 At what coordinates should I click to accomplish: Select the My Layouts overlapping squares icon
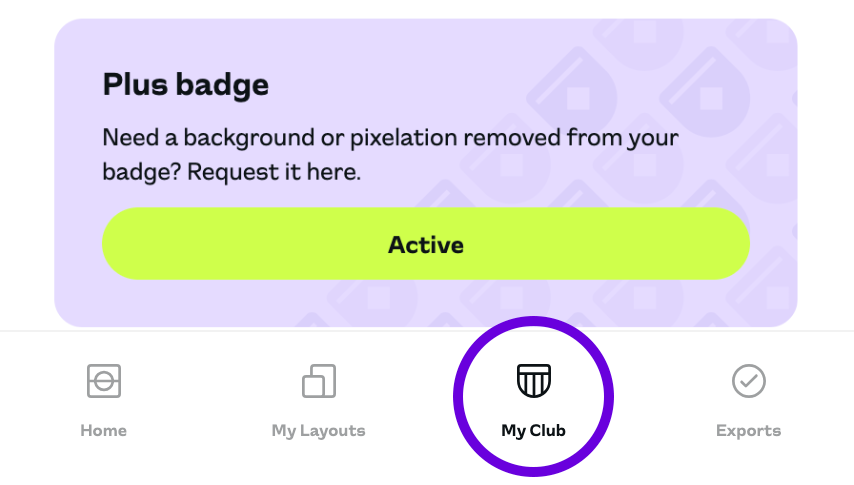(319, 381)
